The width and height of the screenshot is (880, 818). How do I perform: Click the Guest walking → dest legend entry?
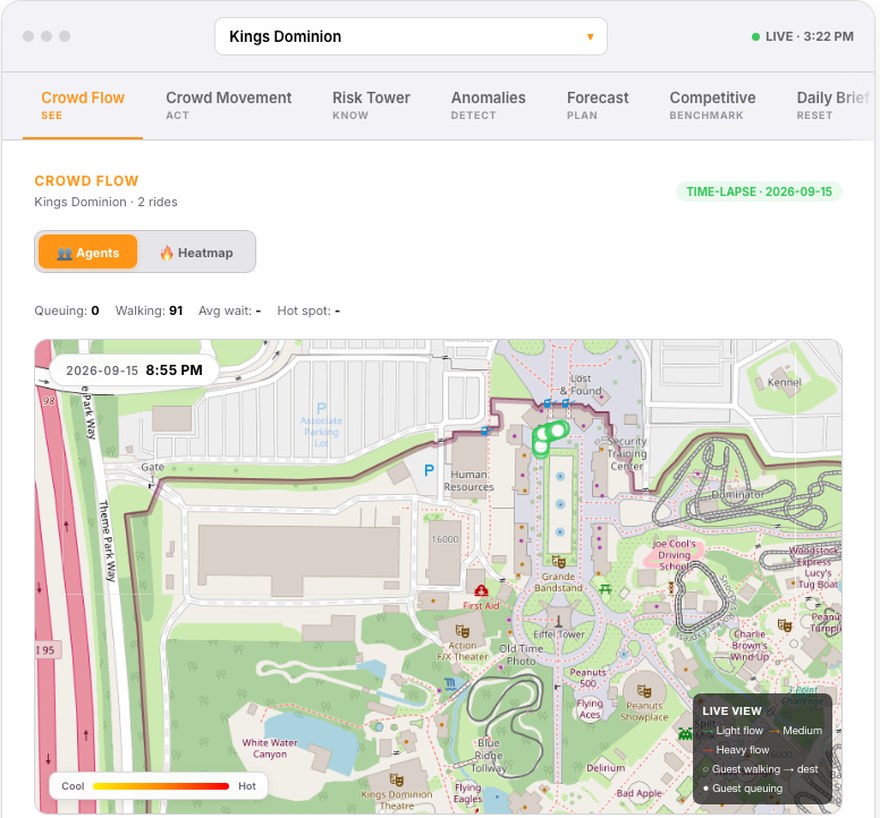click(760, 769)
